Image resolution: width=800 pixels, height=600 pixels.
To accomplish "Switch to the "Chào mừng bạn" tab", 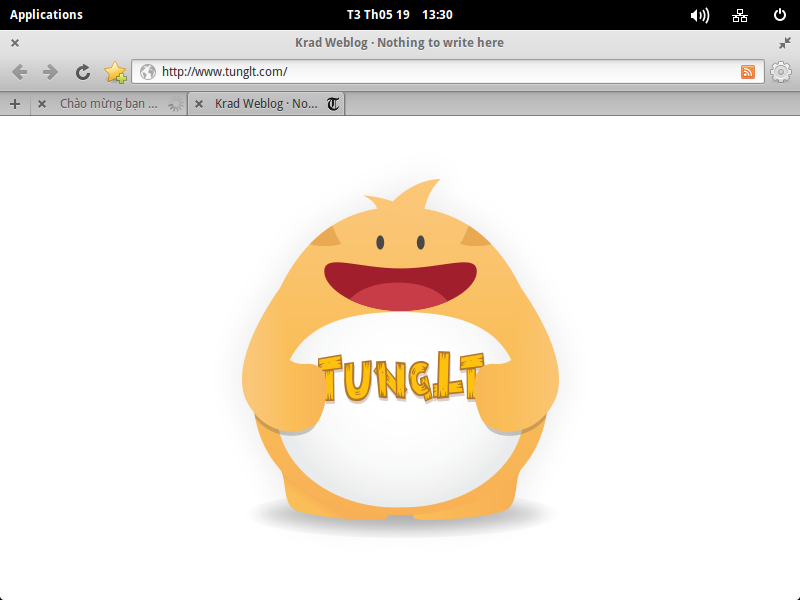I will [109, 104].
